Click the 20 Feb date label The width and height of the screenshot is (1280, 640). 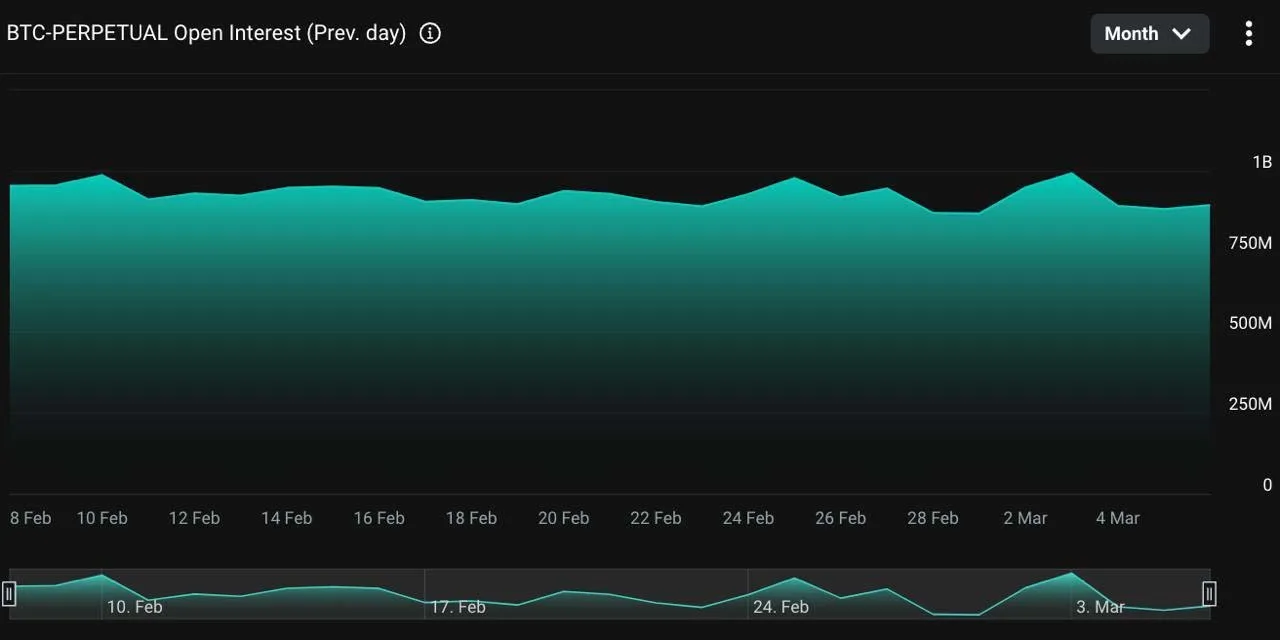[x=564, y=518]
